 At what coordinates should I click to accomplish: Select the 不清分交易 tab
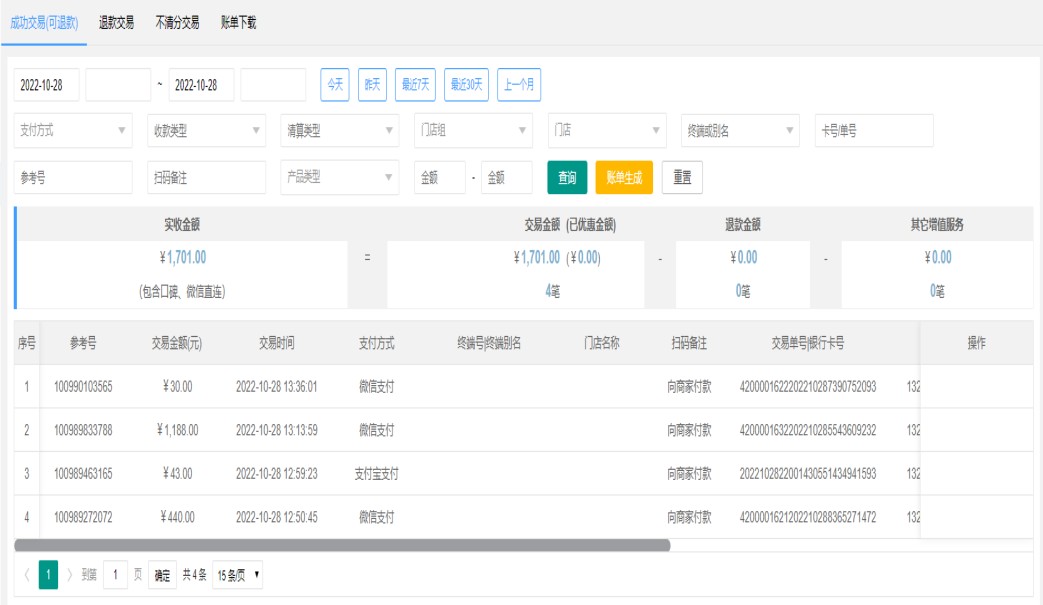tap(177, 22)
